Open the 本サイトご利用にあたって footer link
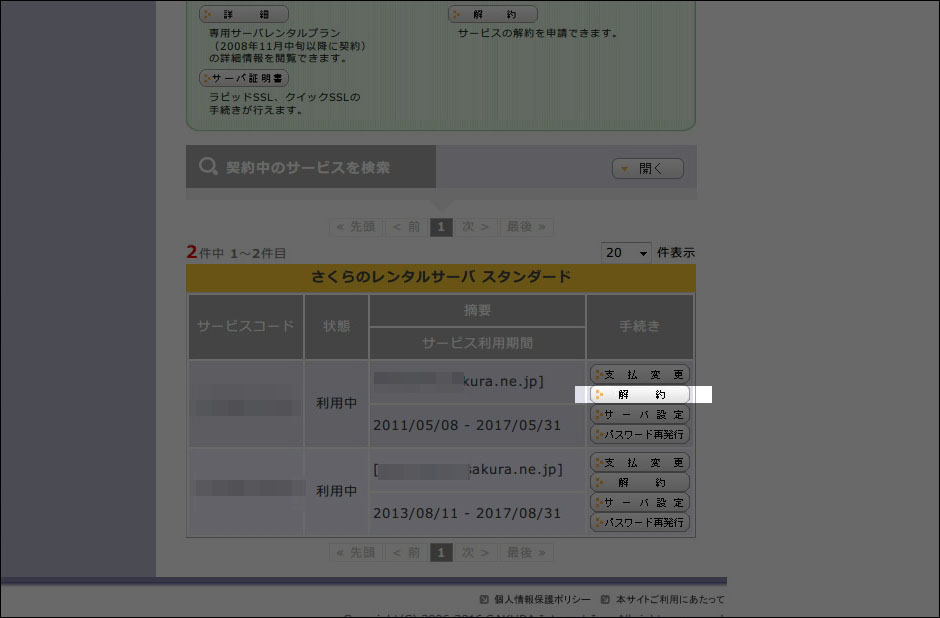The width and height of the screenshot is (940, 618). (x=670, y=599)
